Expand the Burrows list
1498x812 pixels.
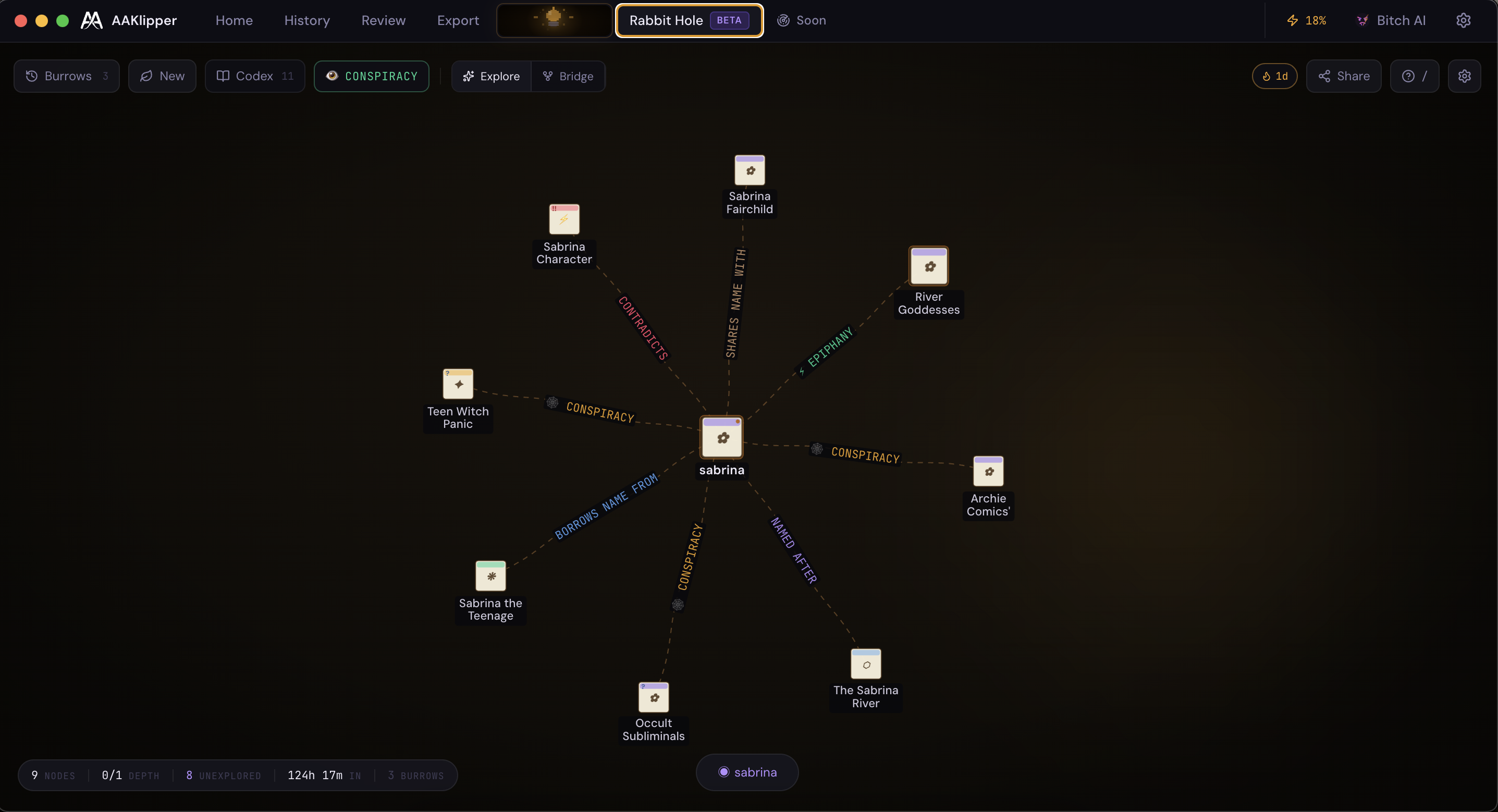tap(67, 76)
